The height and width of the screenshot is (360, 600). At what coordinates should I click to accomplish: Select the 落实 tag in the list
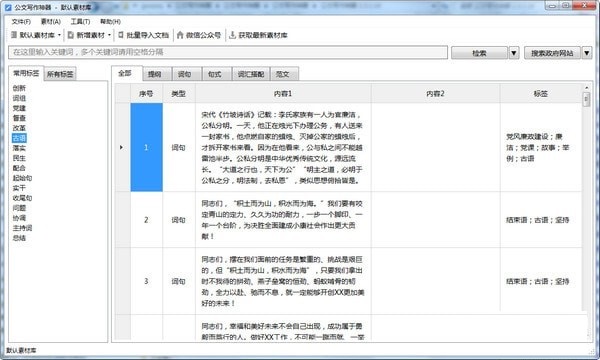click(x=19, y=148)
